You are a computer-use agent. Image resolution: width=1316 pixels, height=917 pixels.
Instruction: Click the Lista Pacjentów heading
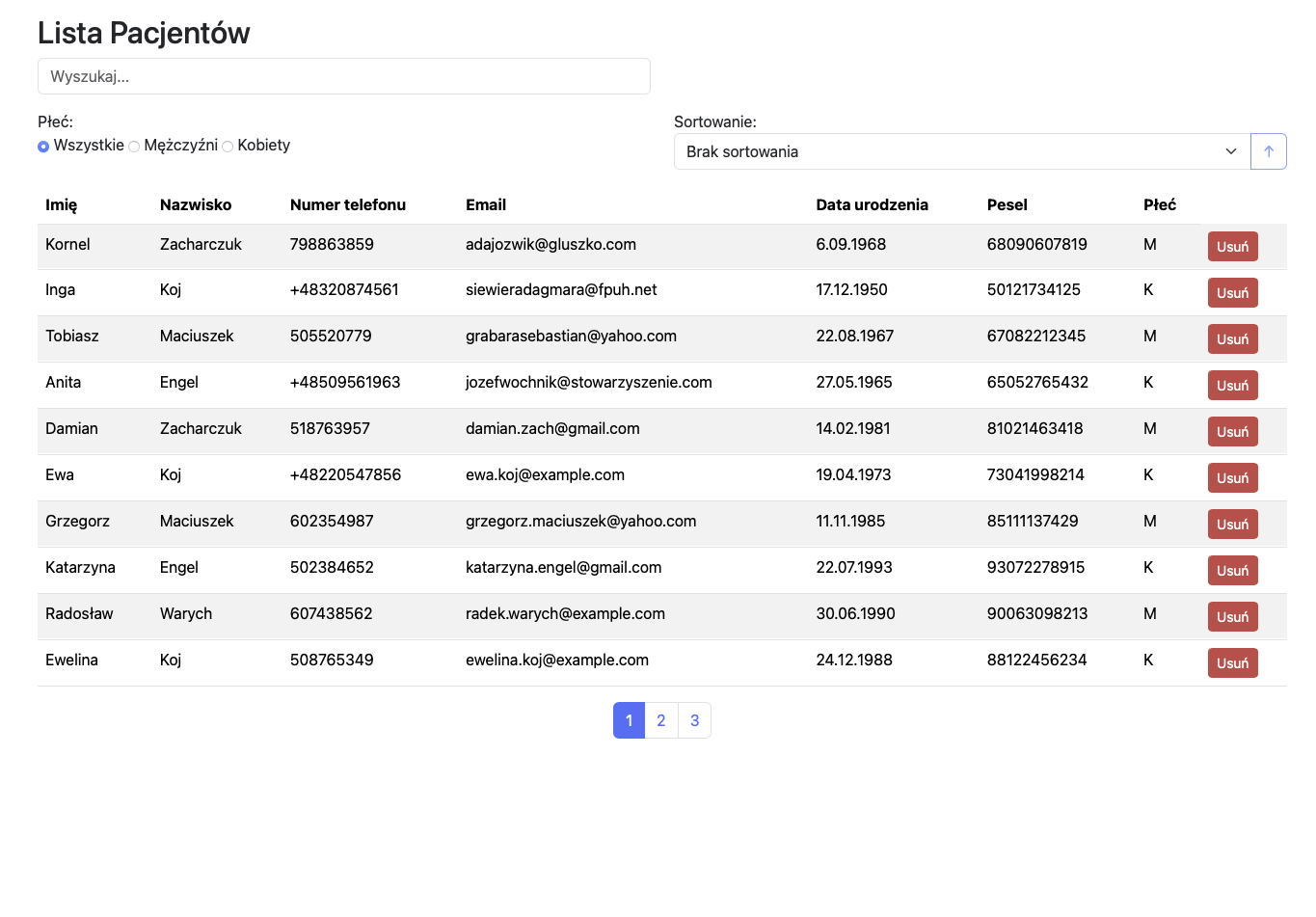coord(144,33)
